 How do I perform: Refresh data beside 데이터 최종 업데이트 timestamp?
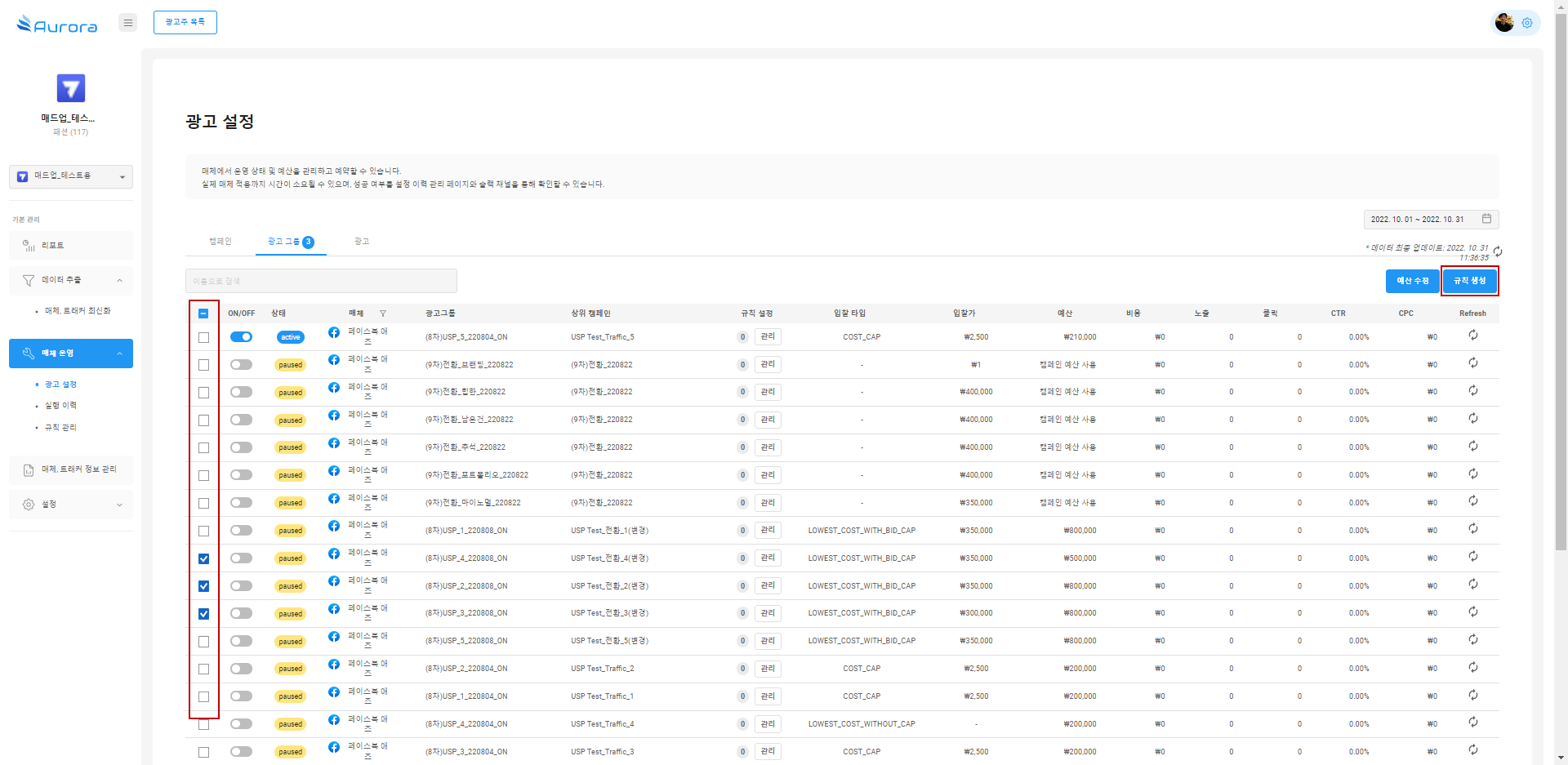[x=1498, y=251]
